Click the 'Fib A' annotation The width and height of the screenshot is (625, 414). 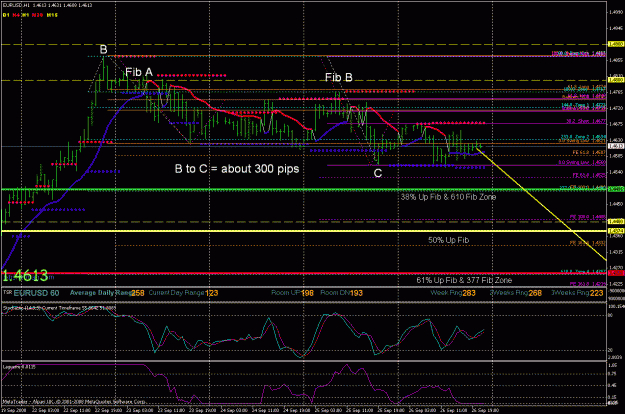pyautogui.click(x=139, y=72)
